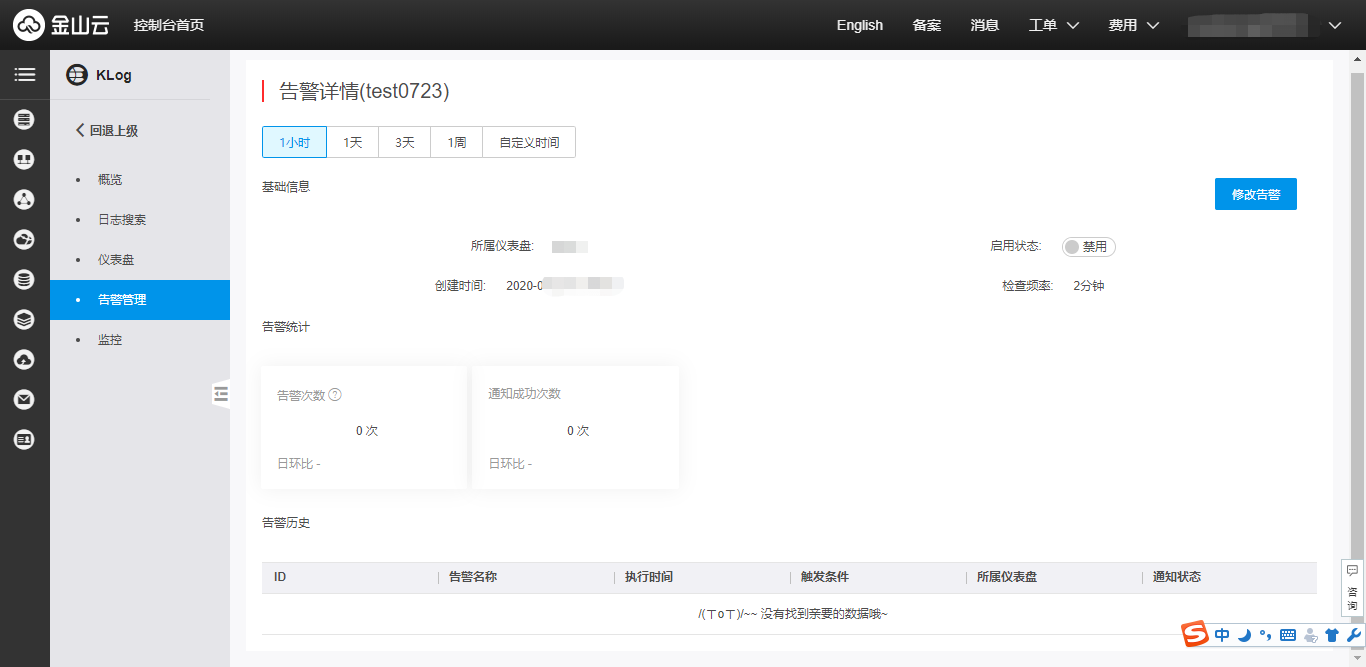This screenshot has width=1366, height=667.
Task: Select the 1天 time range tab
Action: 353,142
